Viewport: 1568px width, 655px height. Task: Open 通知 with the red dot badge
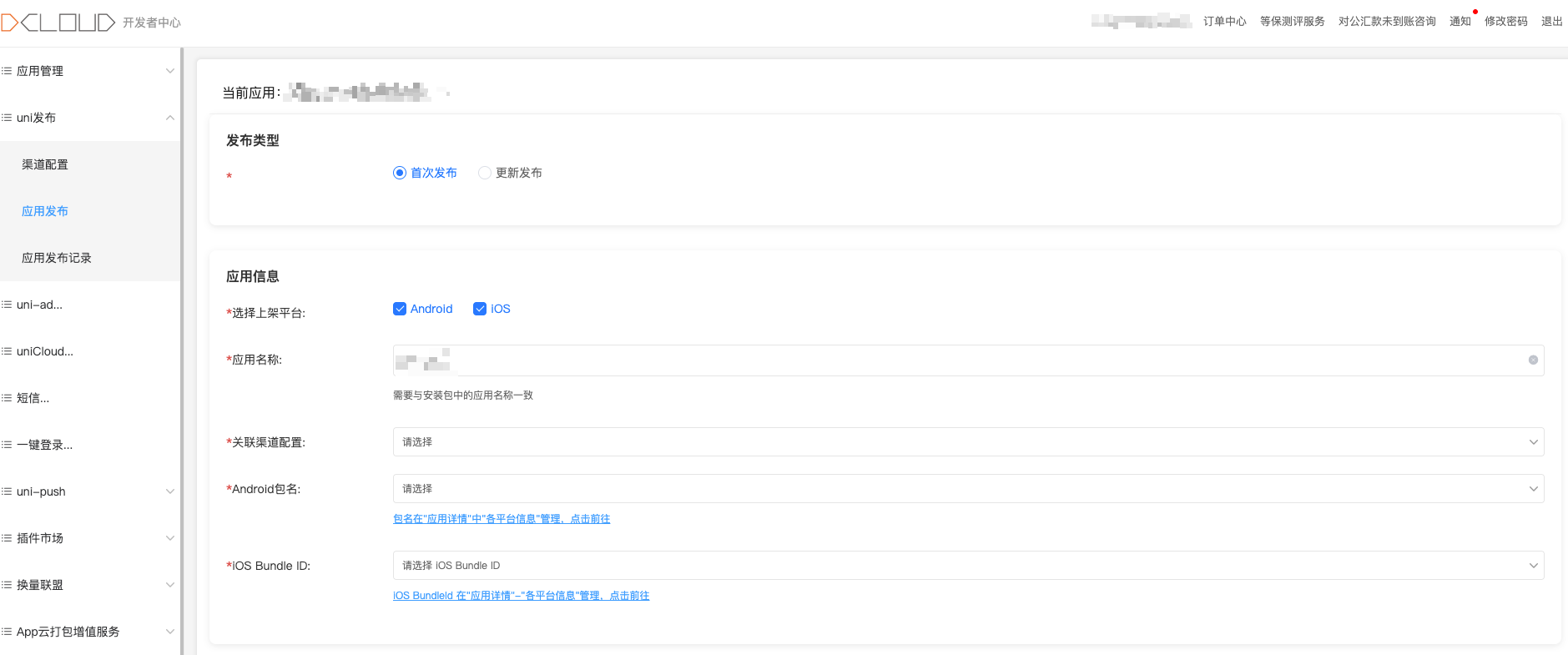point(1460,22)
